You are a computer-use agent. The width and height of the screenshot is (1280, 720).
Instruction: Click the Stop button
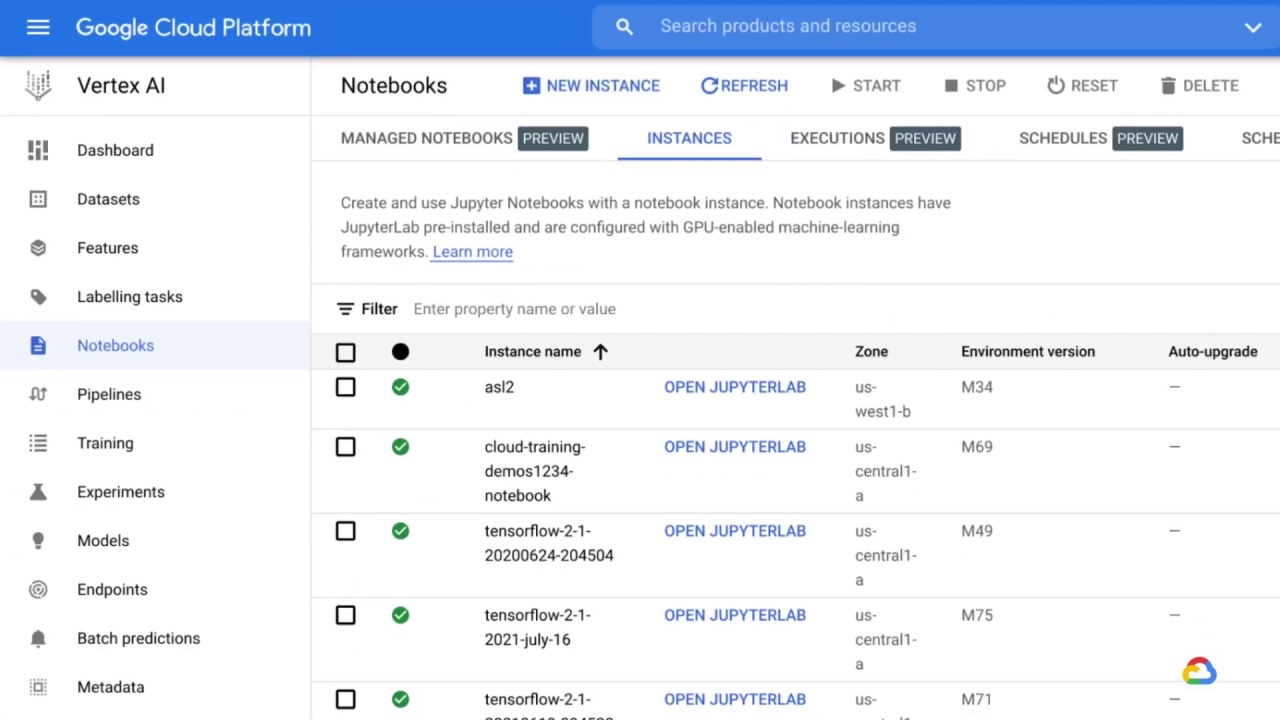tap(975, 86)
